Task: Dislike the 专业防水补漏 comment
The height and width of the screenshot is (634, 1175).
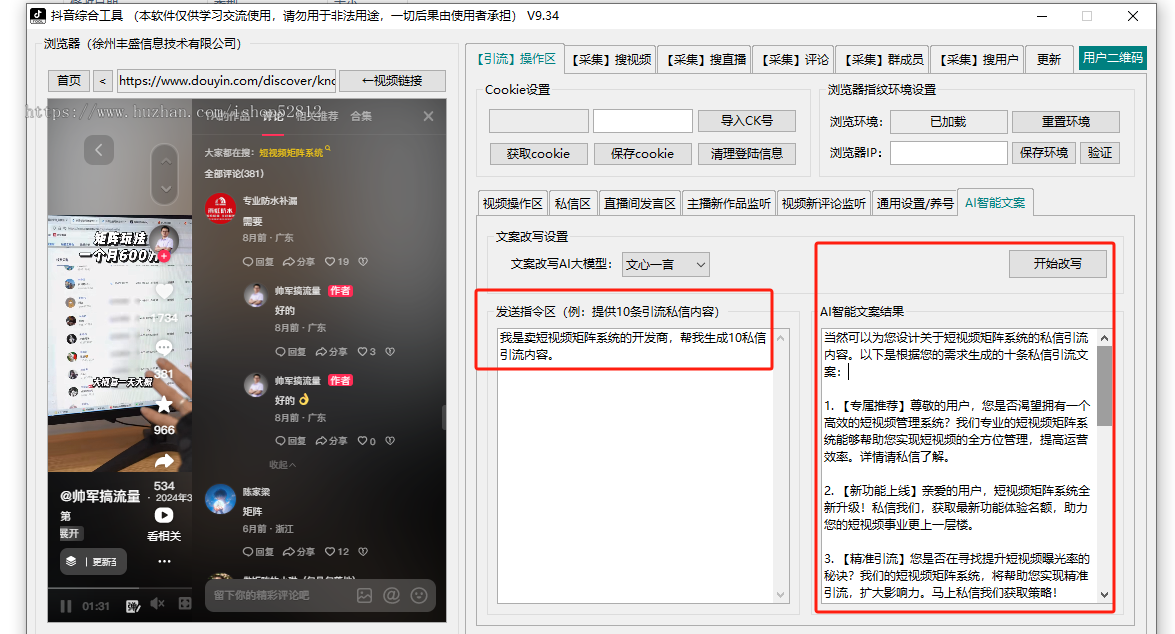Action: [363, 262]
